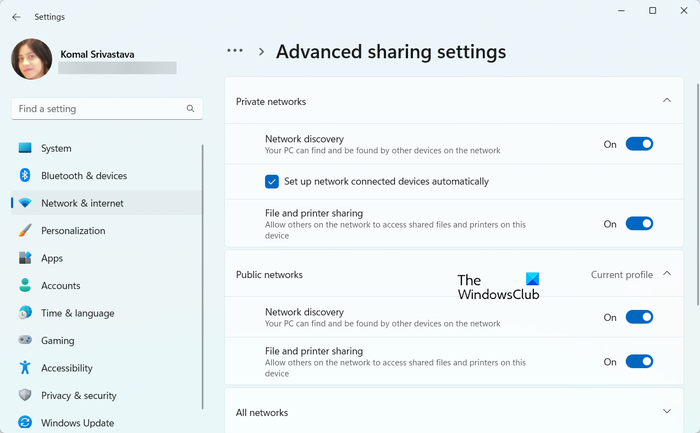Viewport: 700px width, 433px height.
Task: Collapse the Private networks section
Action: click(x=667, y=101)
